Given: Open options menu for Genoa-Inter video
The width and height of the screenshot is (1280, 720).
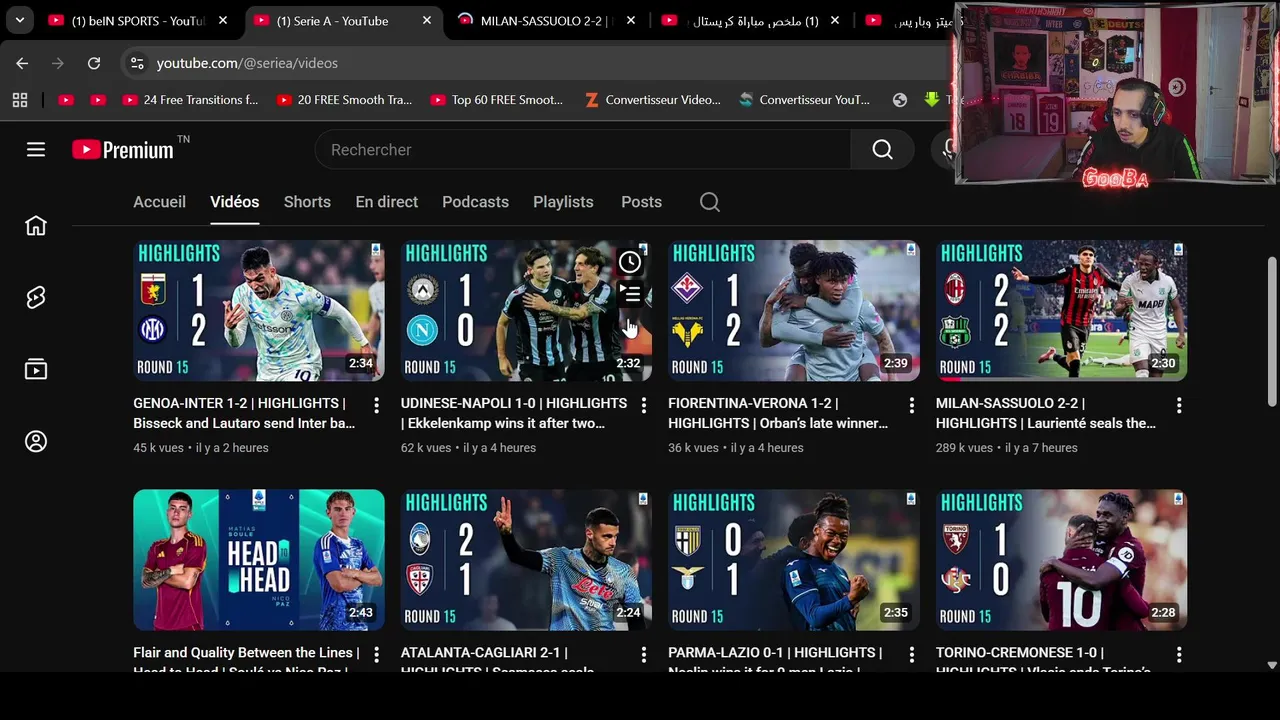Looking at the screenshot, I should (x=376, y=405).
